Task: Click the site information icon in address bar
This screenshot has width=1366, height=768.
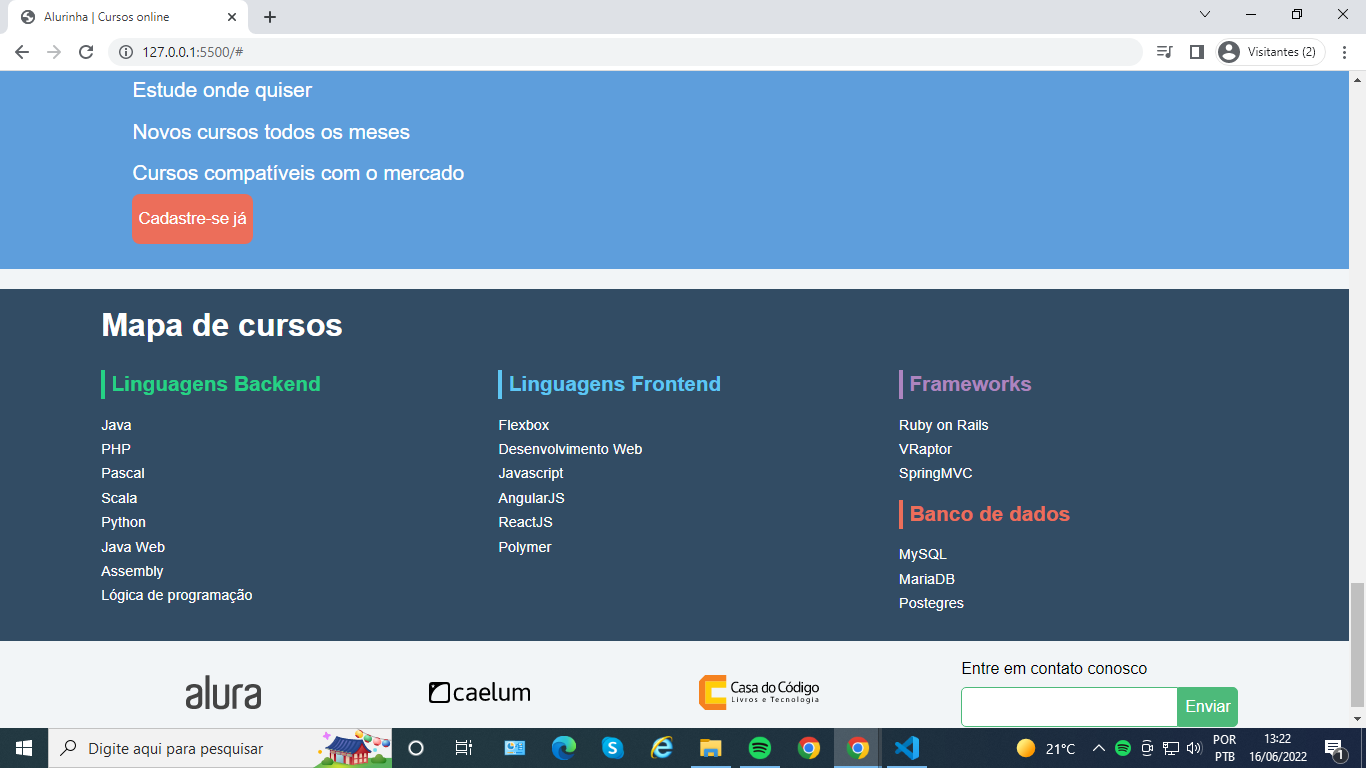Action: pyautogui.click(x=126, y=52)
